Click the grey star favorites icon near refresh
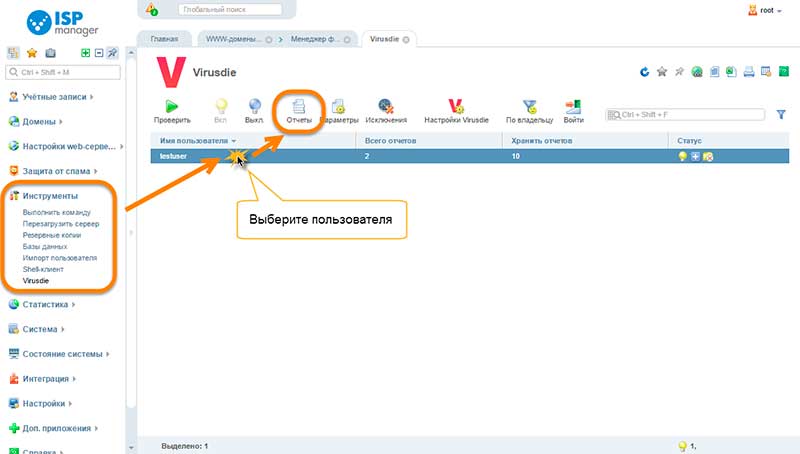The width and height of the screenshot is (800, 454). 662,72
